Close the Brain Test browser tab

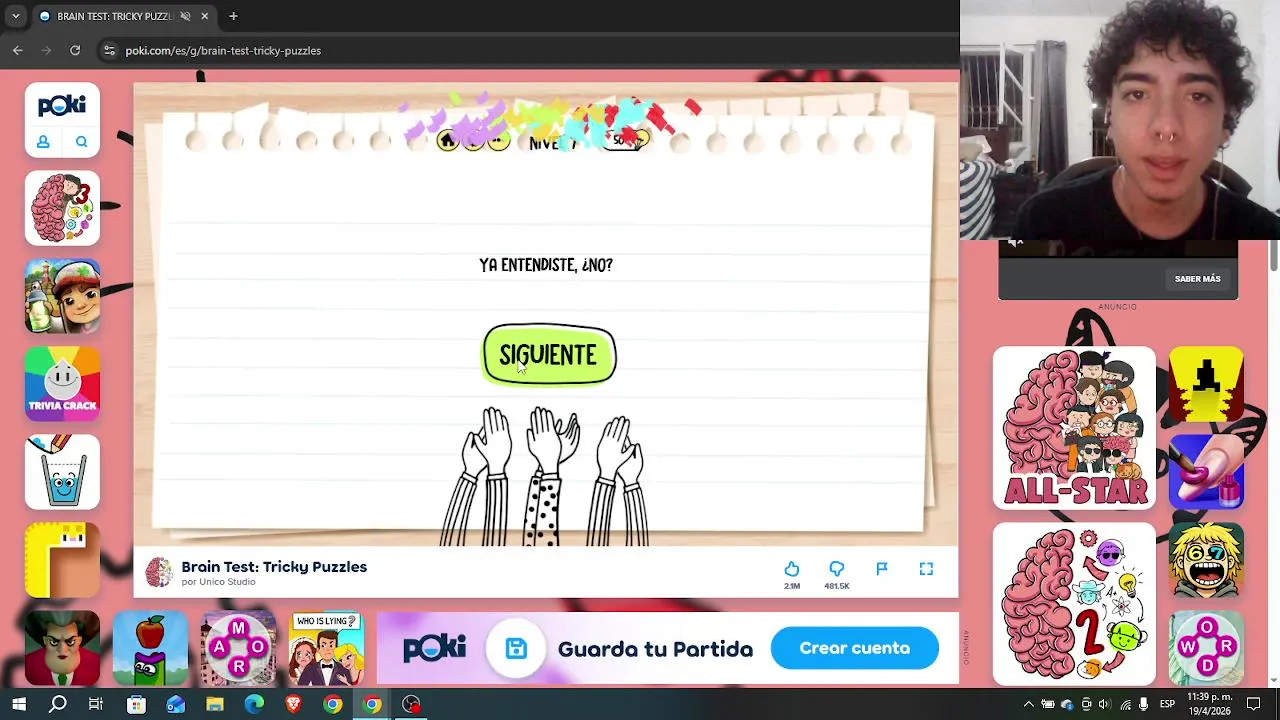204,16
